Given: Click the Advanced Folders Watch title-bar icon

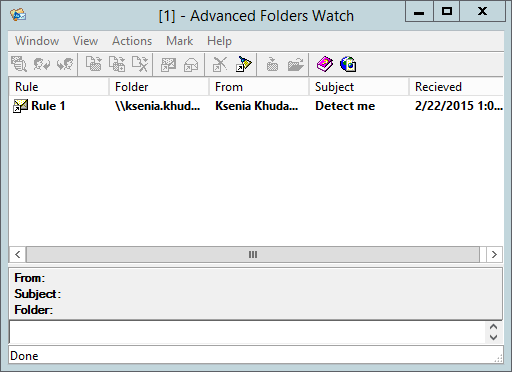Looking at the screenshot, I should 18,15.
